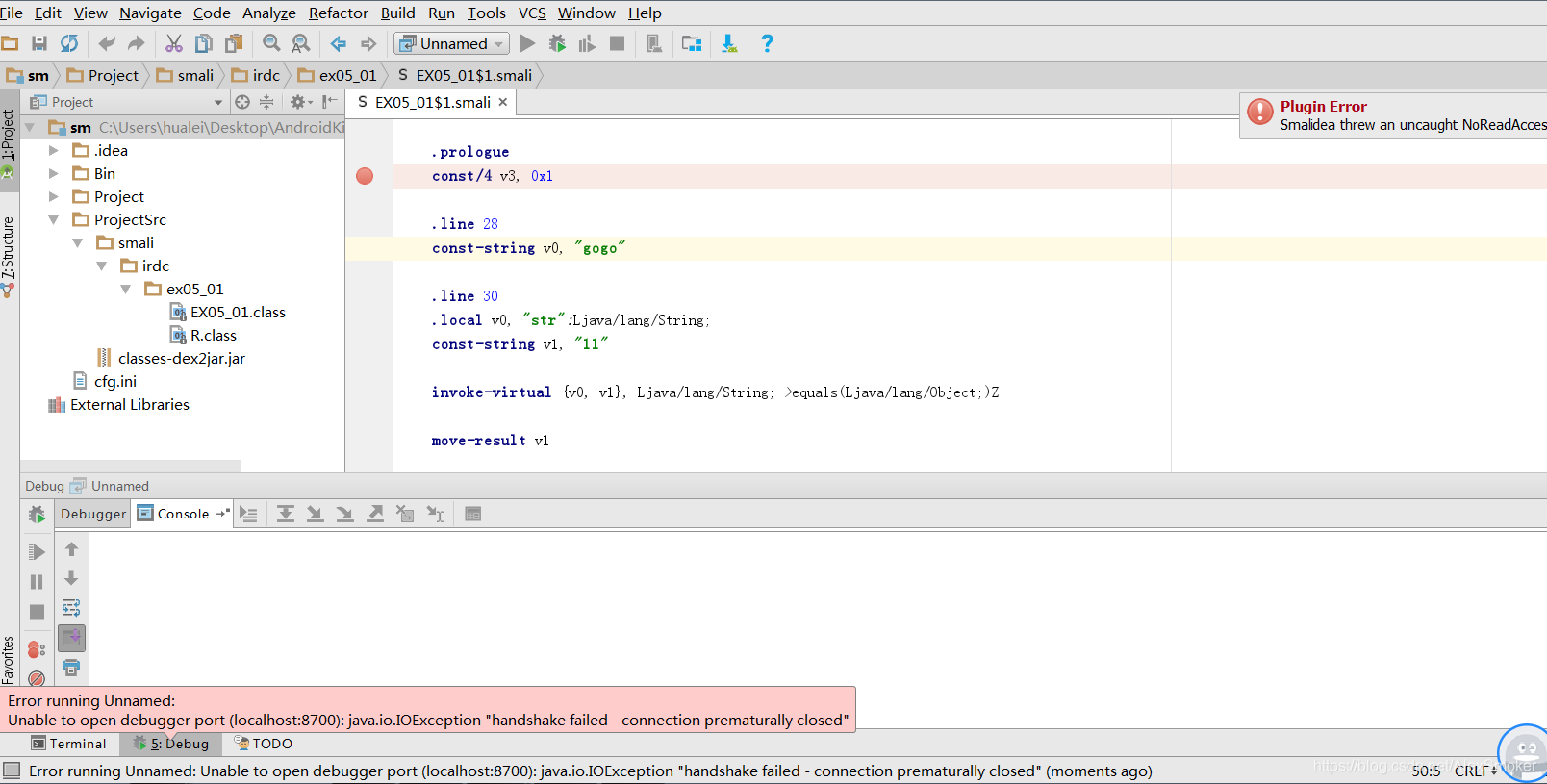Click the Copy toolbar icon
Image resolution: width=1547 pixels, height=784 pixels.
click(x=204, y=43)
